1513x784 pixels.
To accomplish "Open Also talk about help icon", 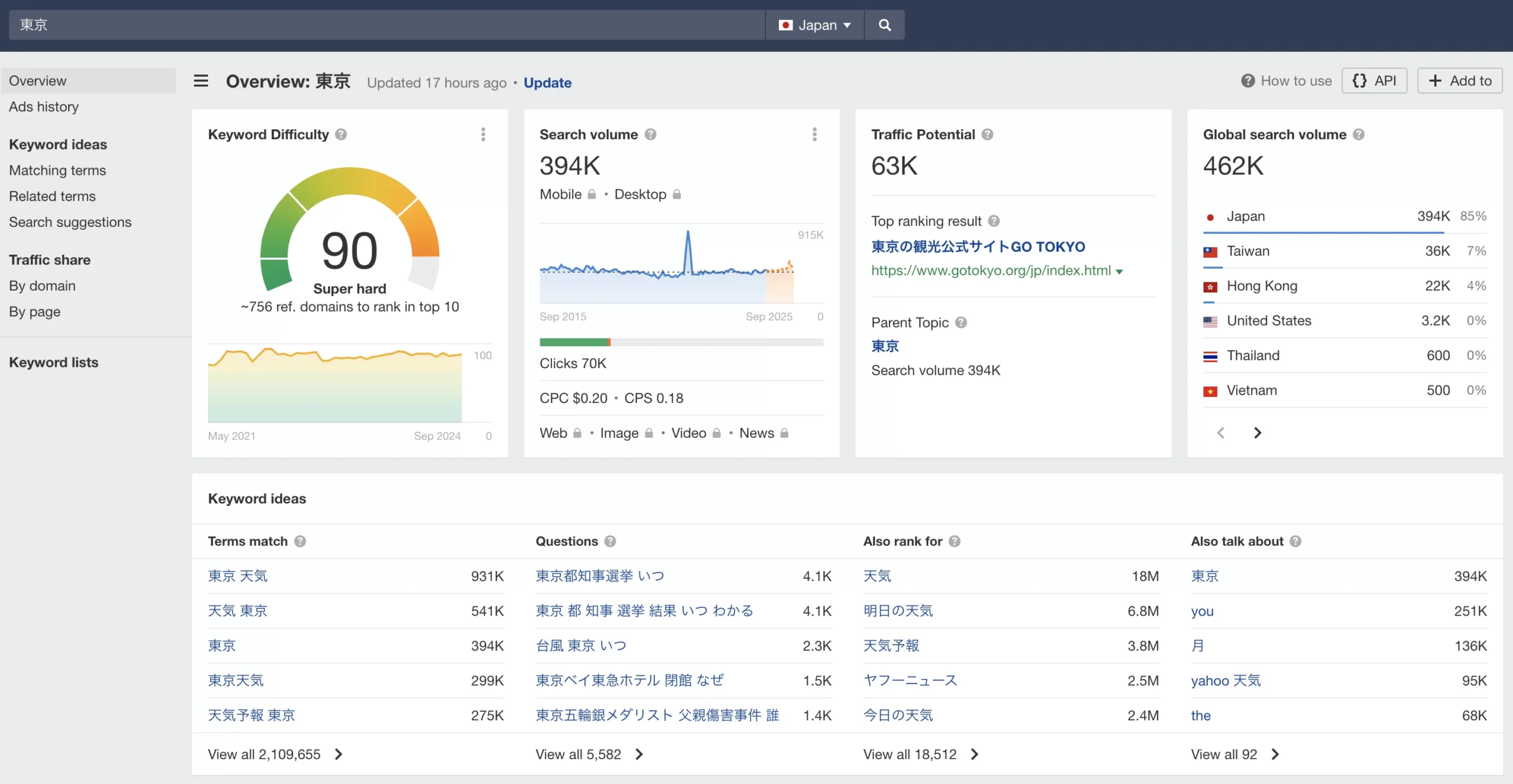I will click(x=1296, y=541).
